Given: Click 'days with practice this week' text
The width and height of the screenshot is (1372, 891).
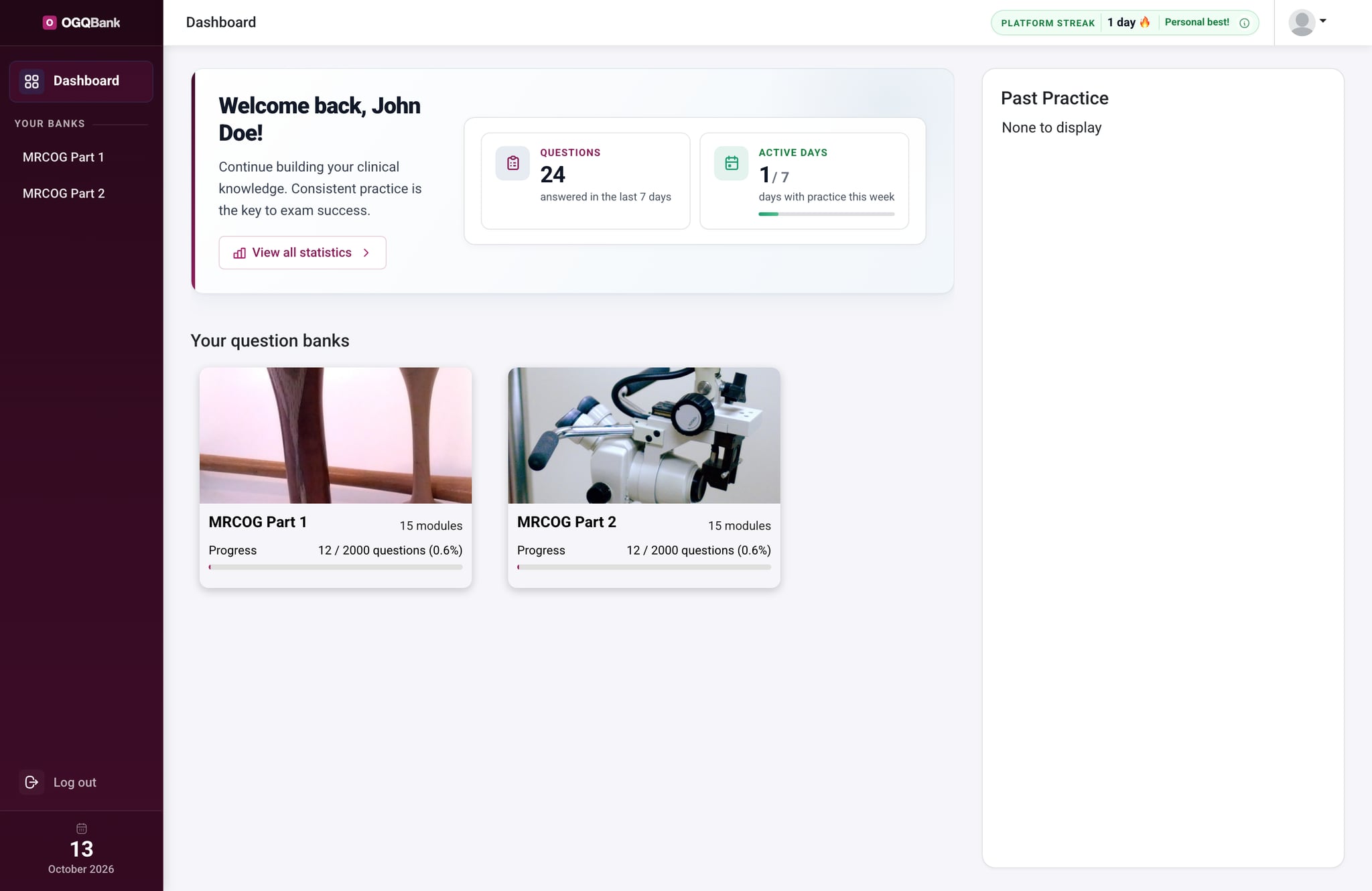Looking at the screenshot, I should tap(826, 197).
